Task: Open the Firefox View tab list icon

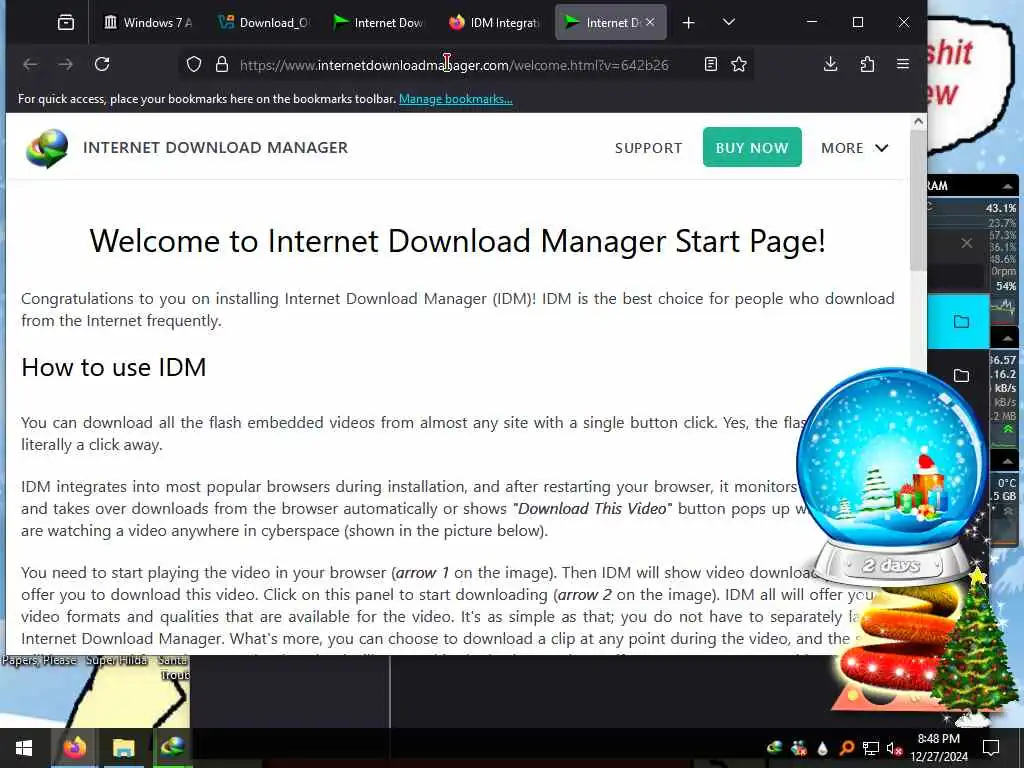Action: (x=65, y=23)
